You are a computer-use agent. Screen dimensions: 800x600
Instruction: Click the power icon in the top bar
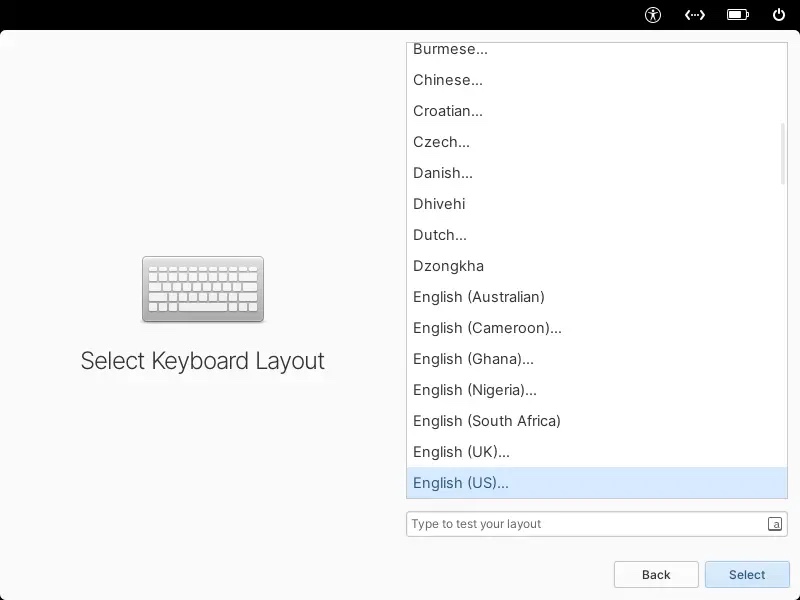pos(778,14)
